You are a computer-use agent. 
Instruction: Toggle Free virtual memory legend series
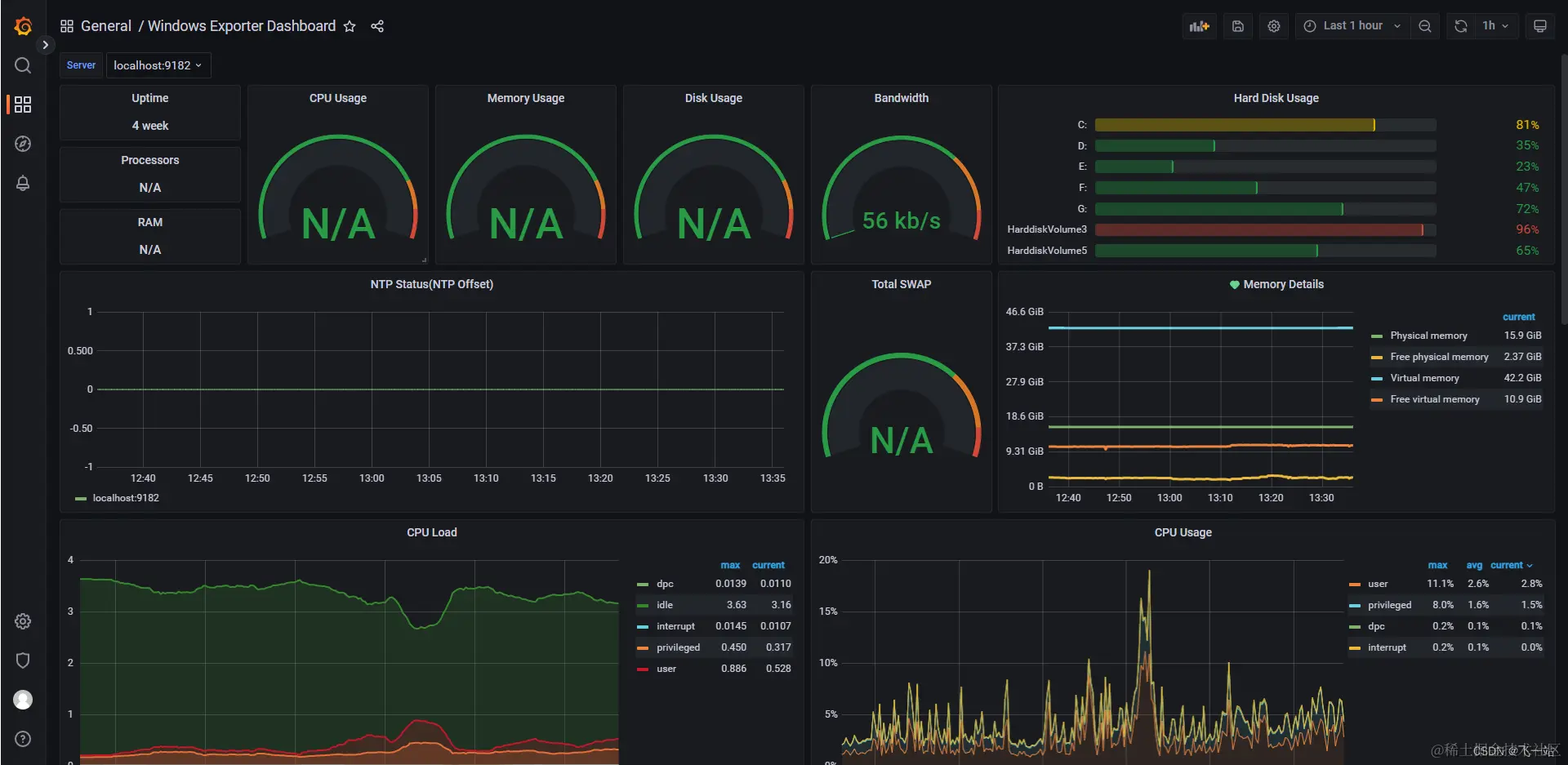(x=1435, y=399)
